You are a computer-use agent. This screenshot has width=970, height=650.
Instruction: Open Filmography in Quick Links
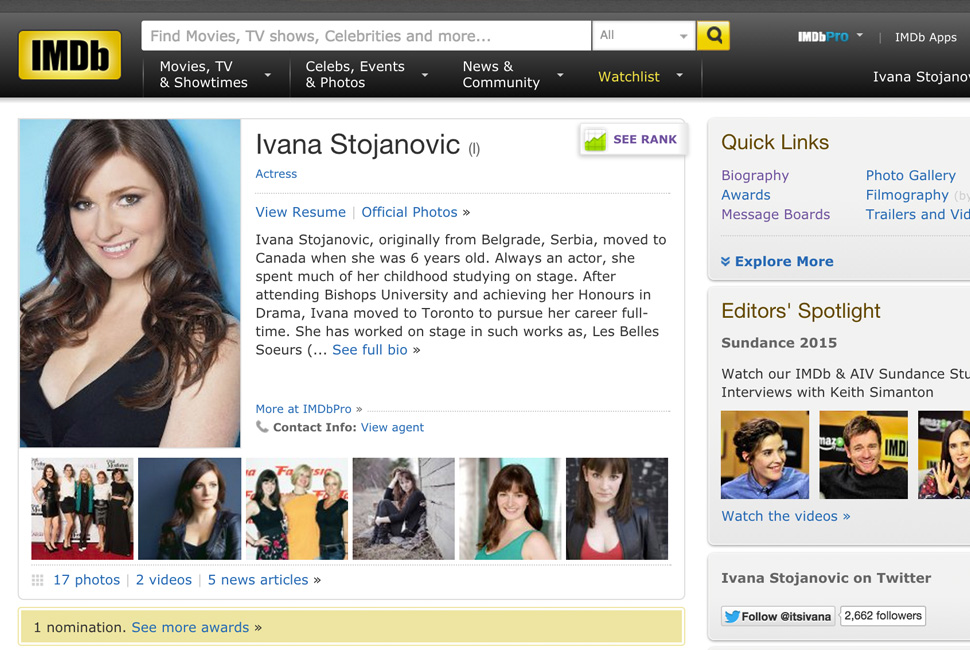(907, 195)
